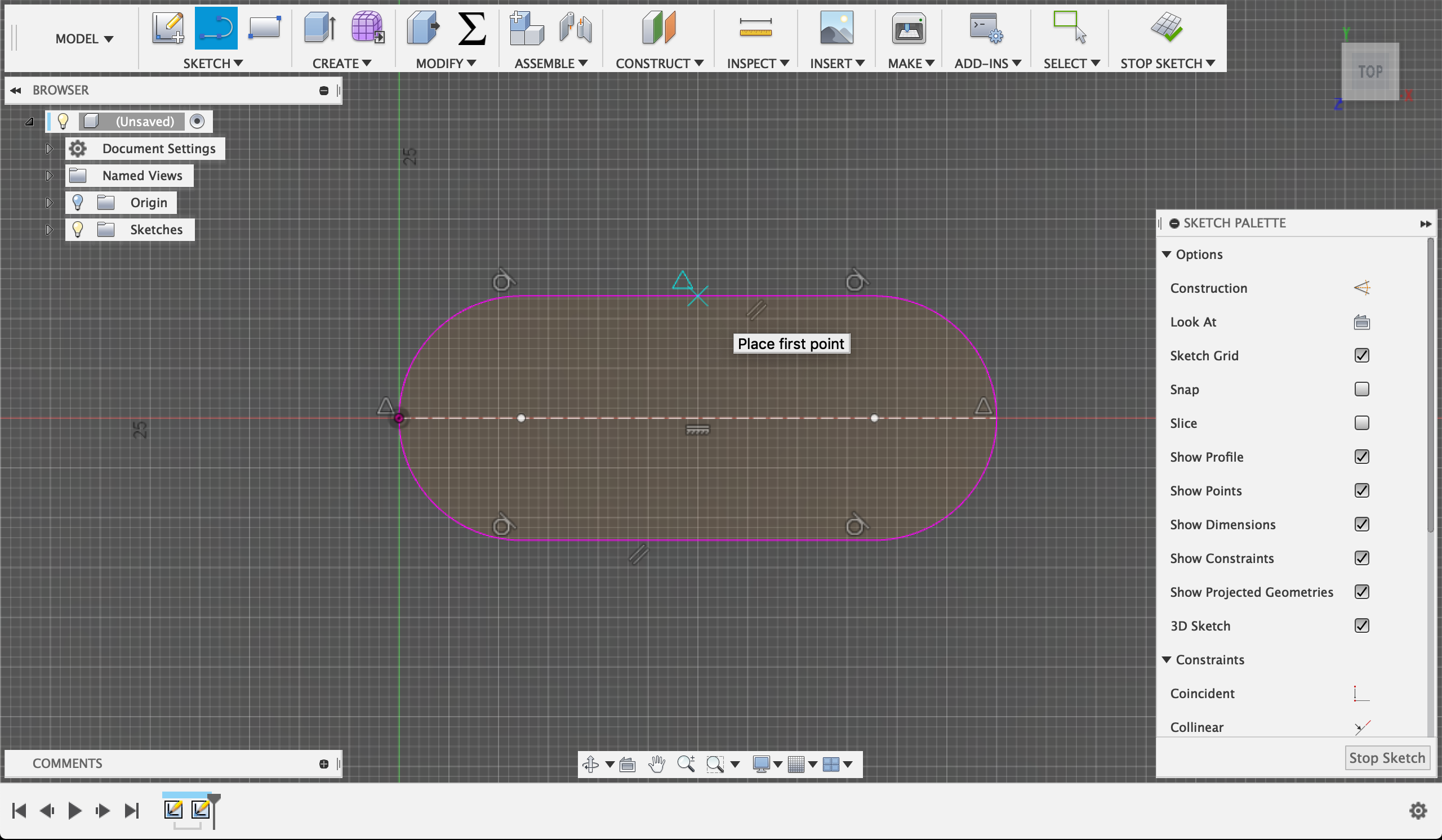This screenshot has height=840, width=1442.
Task: Click the TOP view label
Action: tap(1371, 71)
